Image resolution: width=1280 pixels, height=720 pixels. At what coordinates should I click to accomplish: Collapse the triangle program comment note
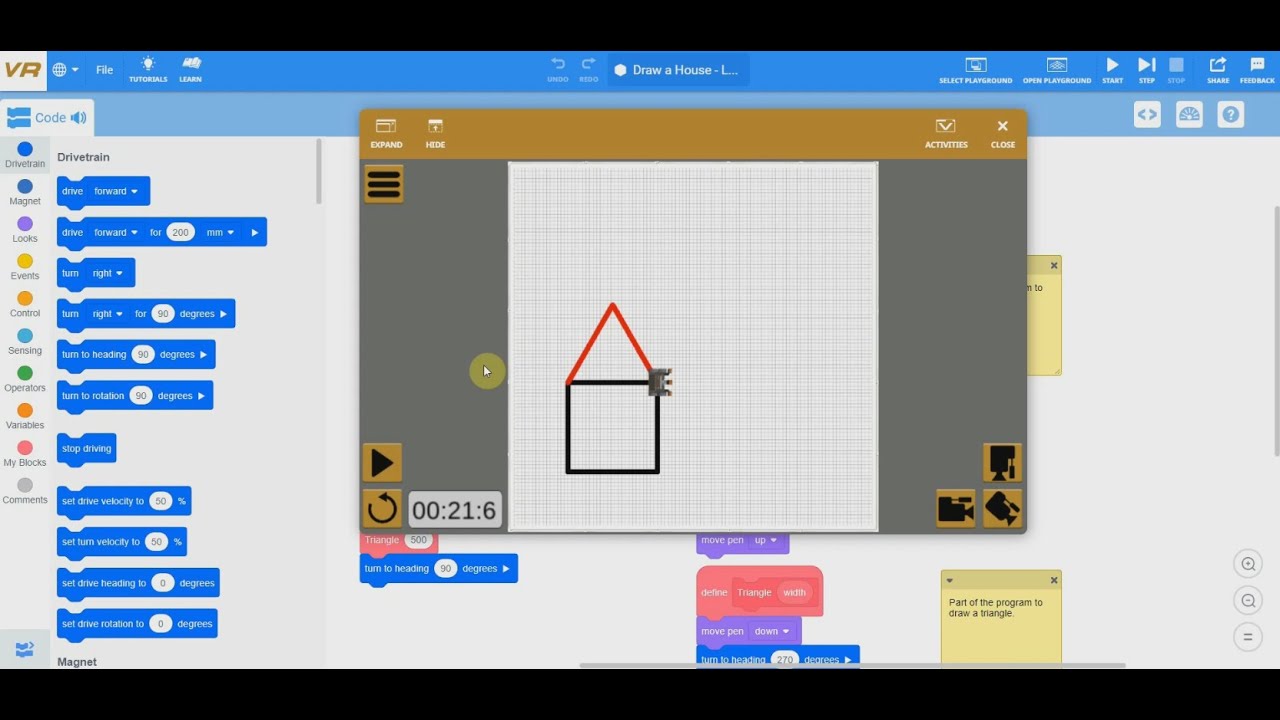(949, 580)
